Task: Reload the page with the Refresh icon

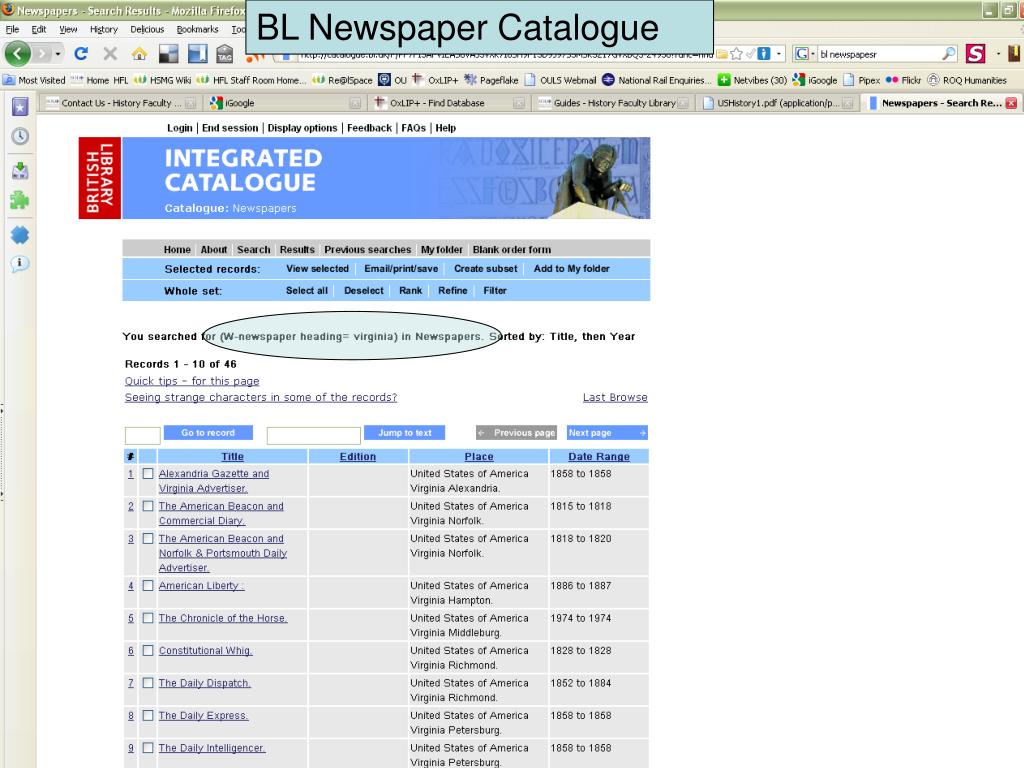Action: click(x=81, y=54)
